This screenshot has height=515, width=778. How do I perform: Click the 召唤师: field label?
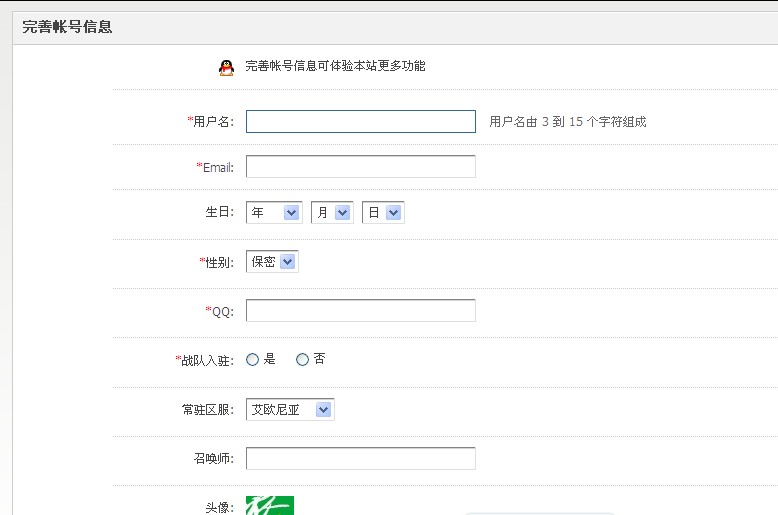pos(214,458)
